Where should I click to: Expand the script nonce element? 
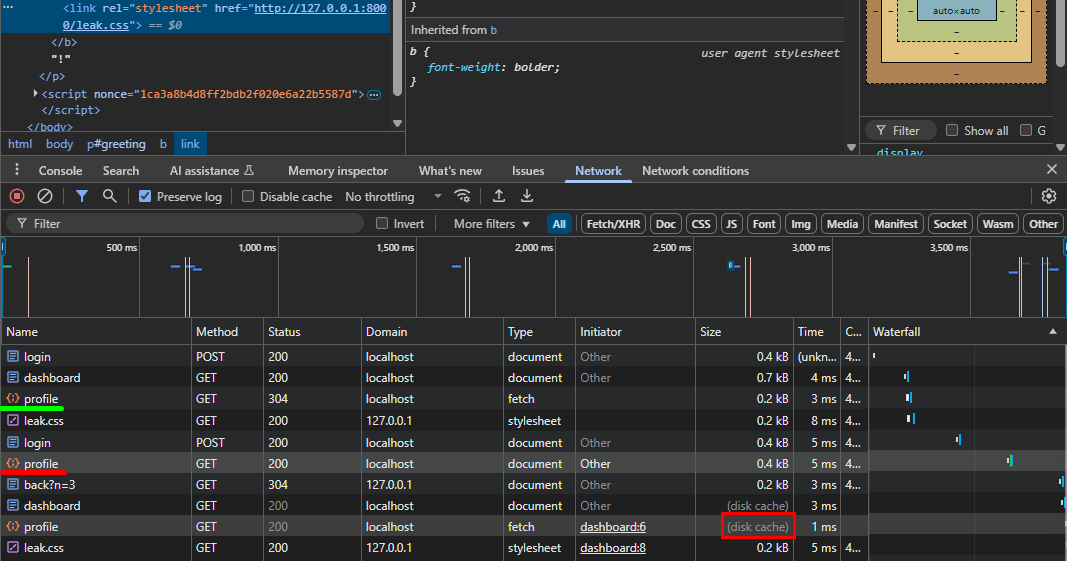pyautogui.click(x=35, y=93)
